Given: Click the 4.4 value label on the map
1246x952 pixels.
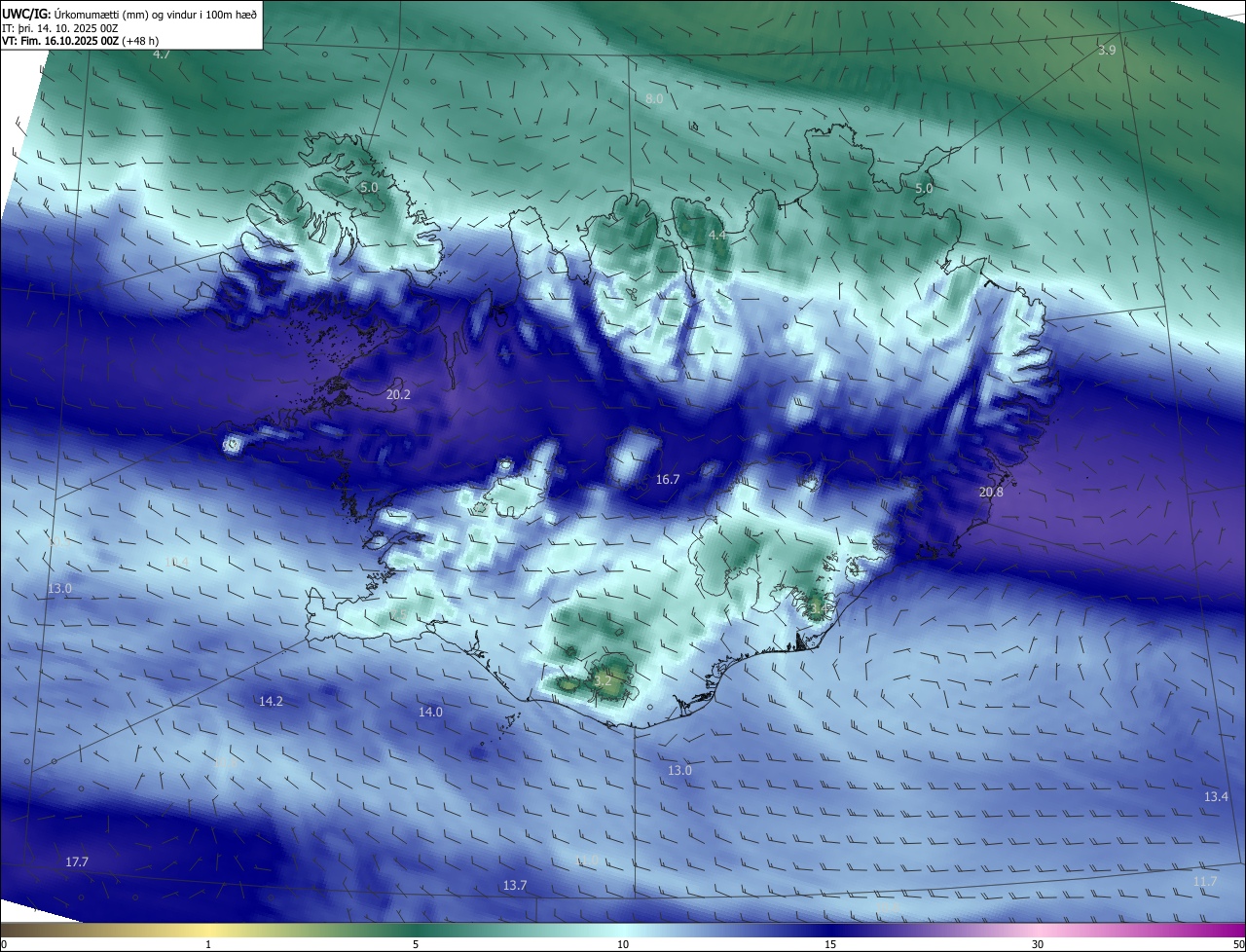Looking at the screenshot, I should [x=716, y=236].
